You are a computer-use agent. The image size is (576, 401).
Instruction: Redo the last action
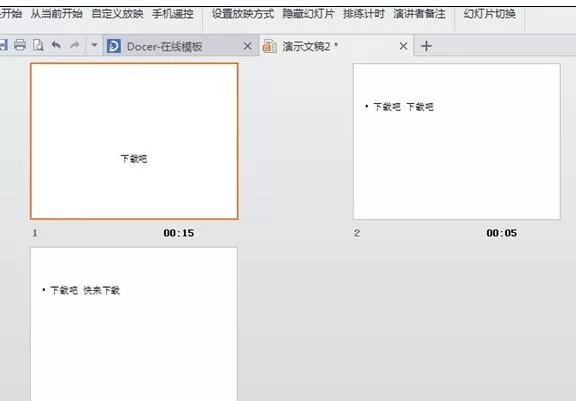point(75,45)
